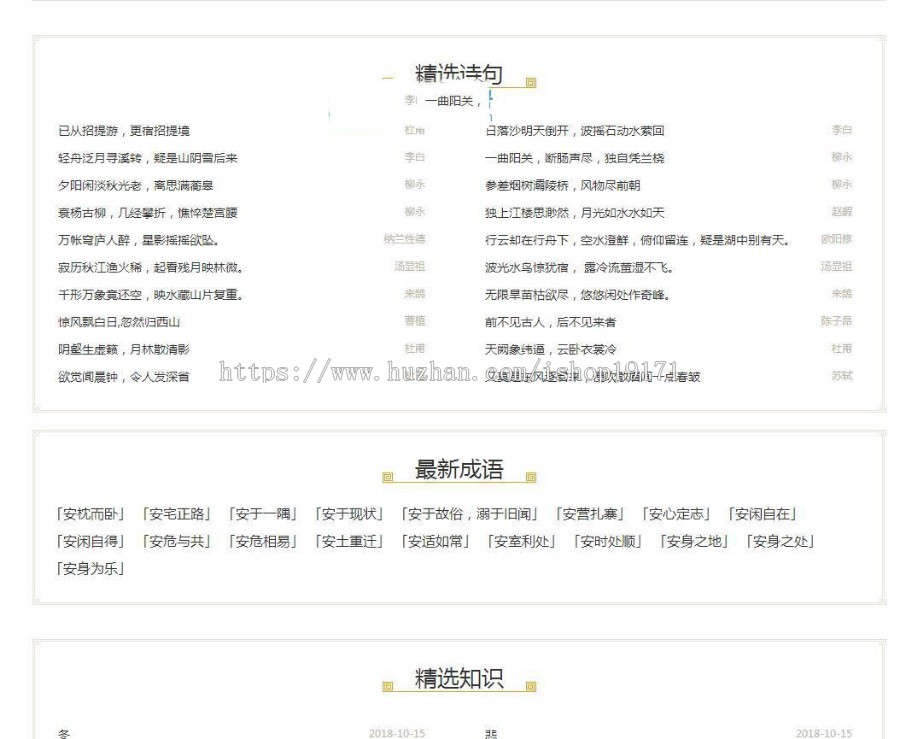Click the ornament icon right of 精选知识 heading
Viewport: 900px width, 739px height.
(530, 686)
